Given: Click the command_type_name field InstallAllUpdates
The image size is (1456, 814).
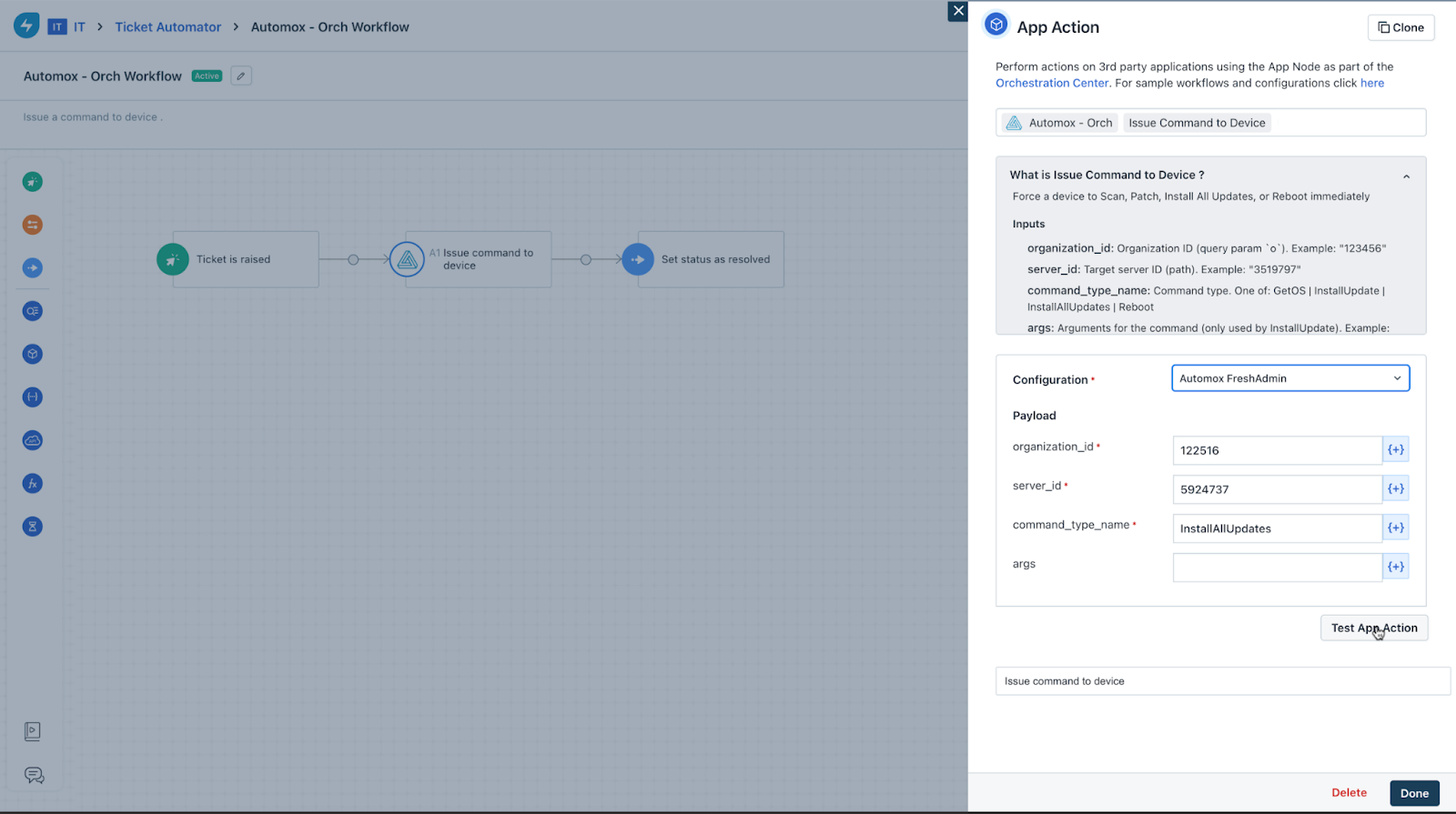Looking at the screenshot, I should pyautogui.click(x=1278, y=528).
